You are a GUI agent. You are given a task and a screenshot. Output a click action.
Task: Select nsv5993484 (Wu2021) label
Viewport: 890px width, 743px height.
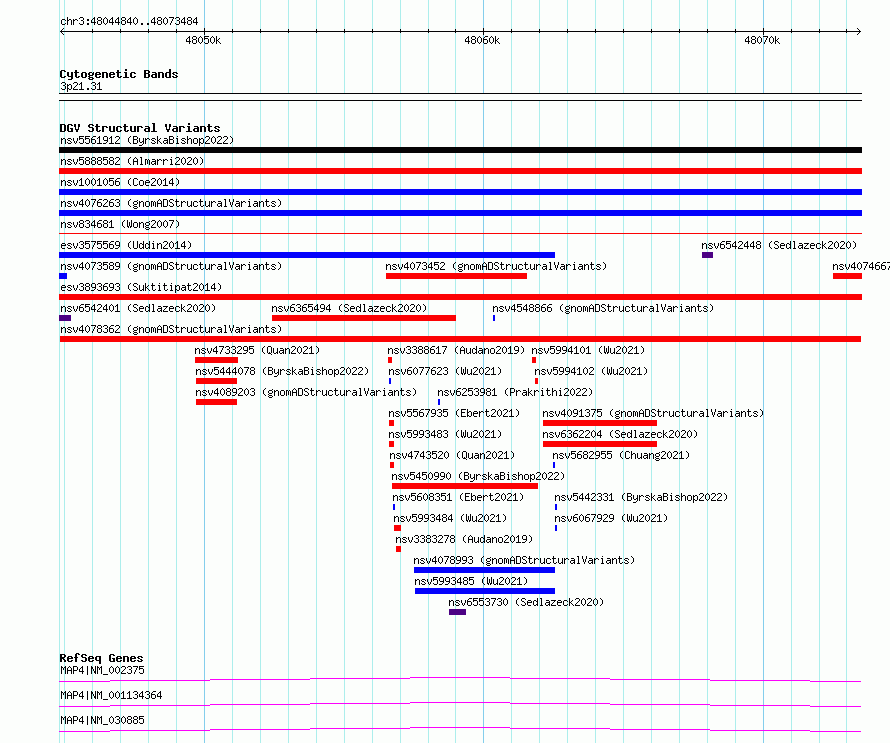(x=450, y=518)
